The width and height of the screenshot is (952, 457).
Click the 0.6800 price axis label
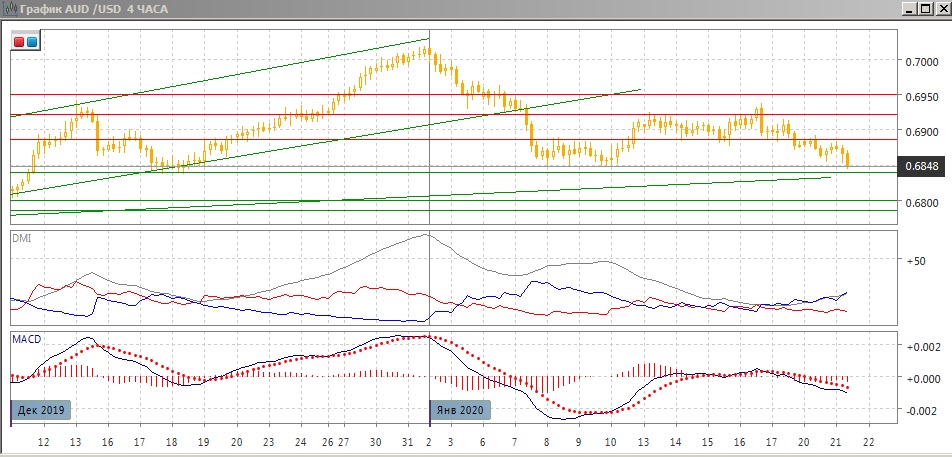click(923, 203)
